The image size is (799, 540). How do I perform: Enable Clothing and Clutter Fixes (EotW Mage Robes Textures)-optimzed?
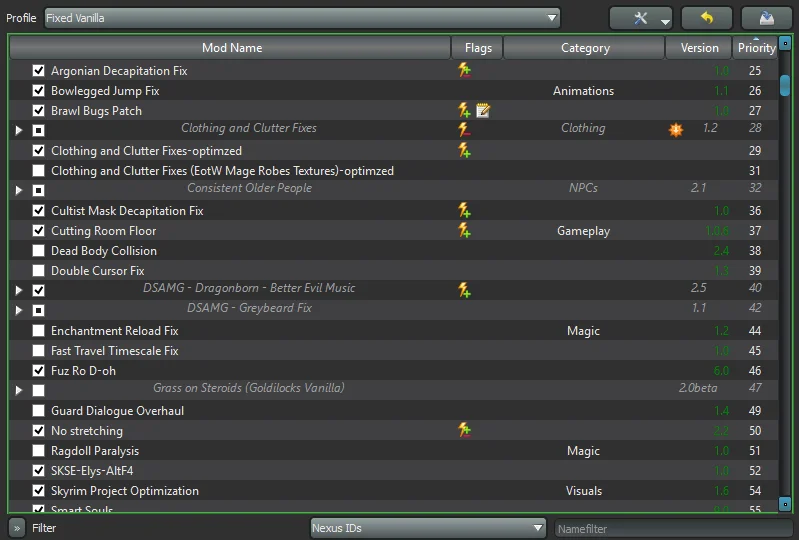pyautogui.click(x=38, y=170)
